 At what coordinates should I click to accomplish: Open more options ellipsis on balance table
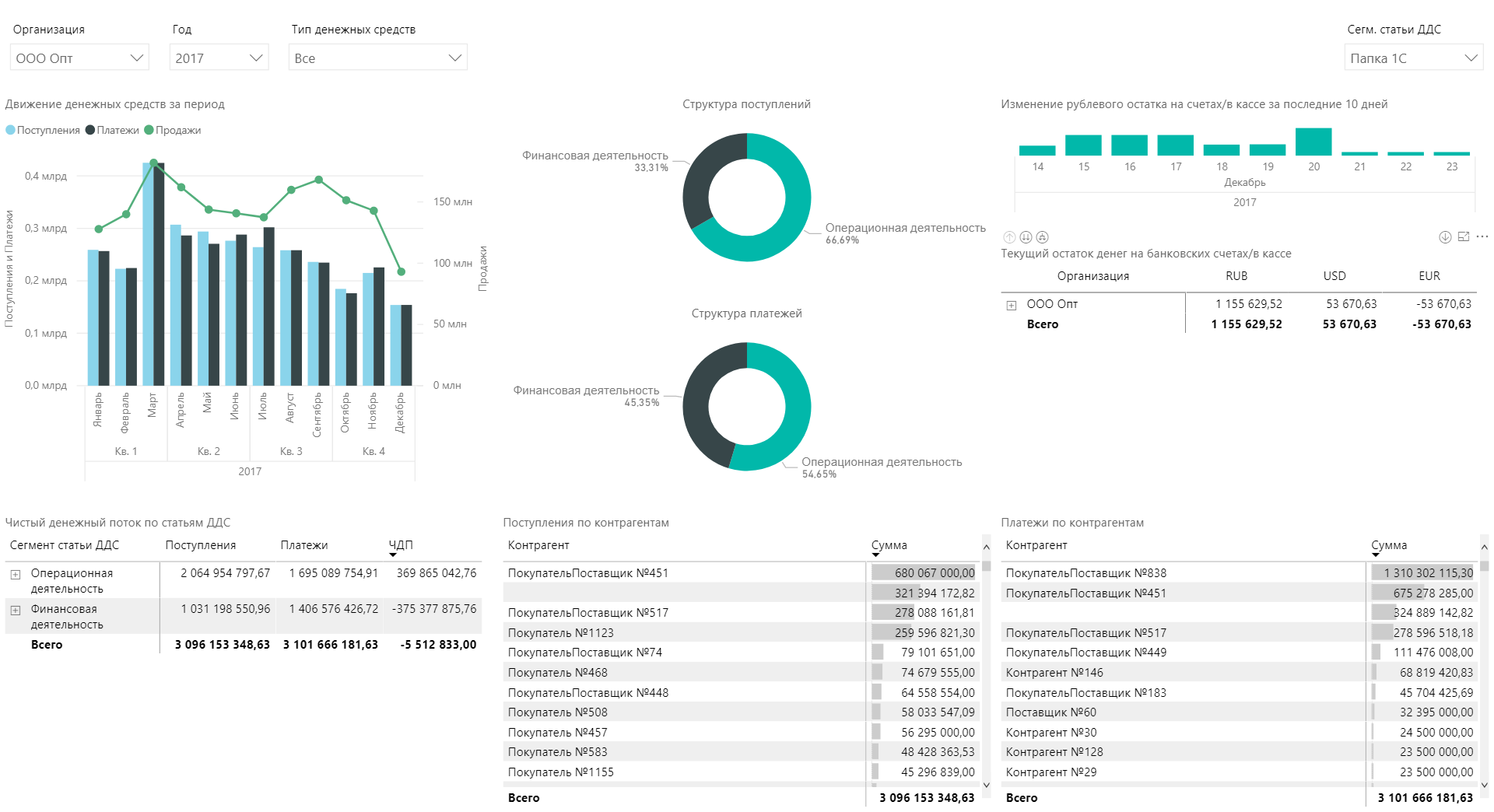(1482, 237)
